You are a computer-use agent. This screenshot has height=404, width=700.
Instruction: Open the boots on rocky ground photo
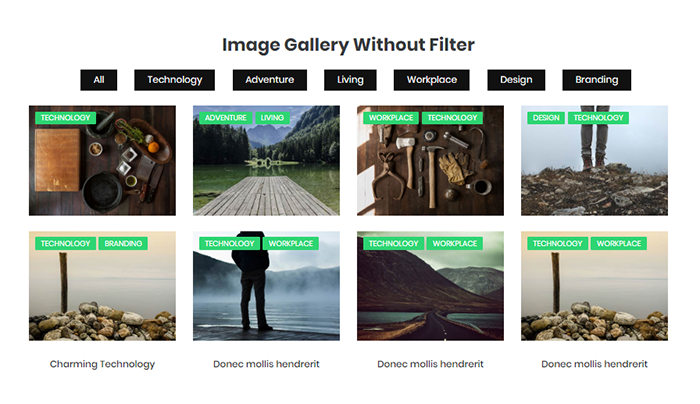tap(594, 170)
